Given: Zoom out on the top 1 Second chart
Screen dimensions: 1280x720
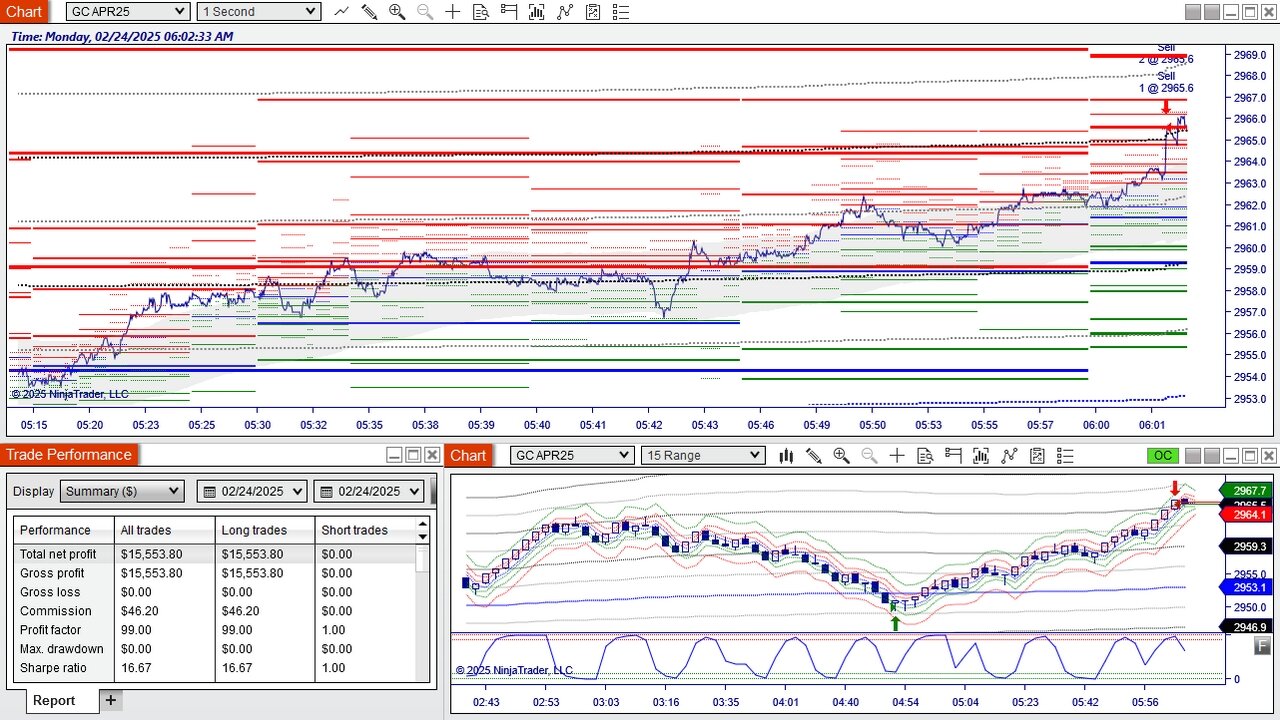Looking at the screenshot, I should (425, 12).
